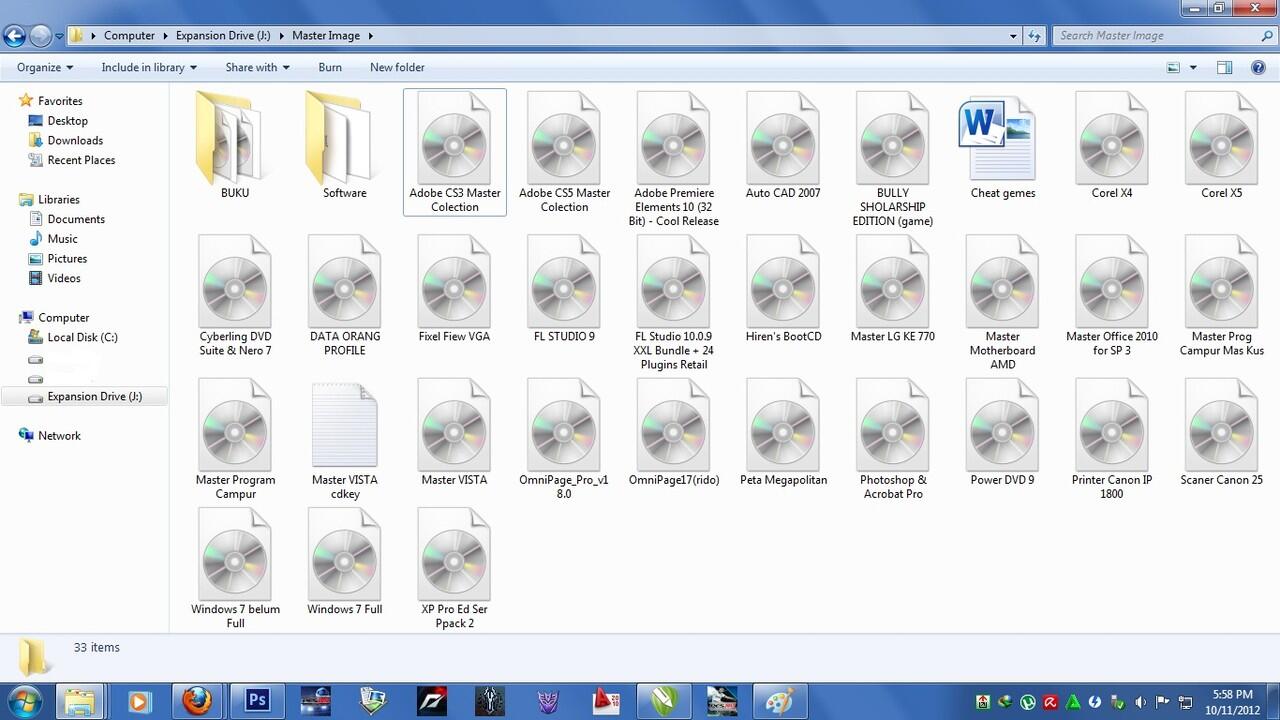Screen dimensions: 1280x720
Task: Open Explorer help
Action: coord(1258,68)
